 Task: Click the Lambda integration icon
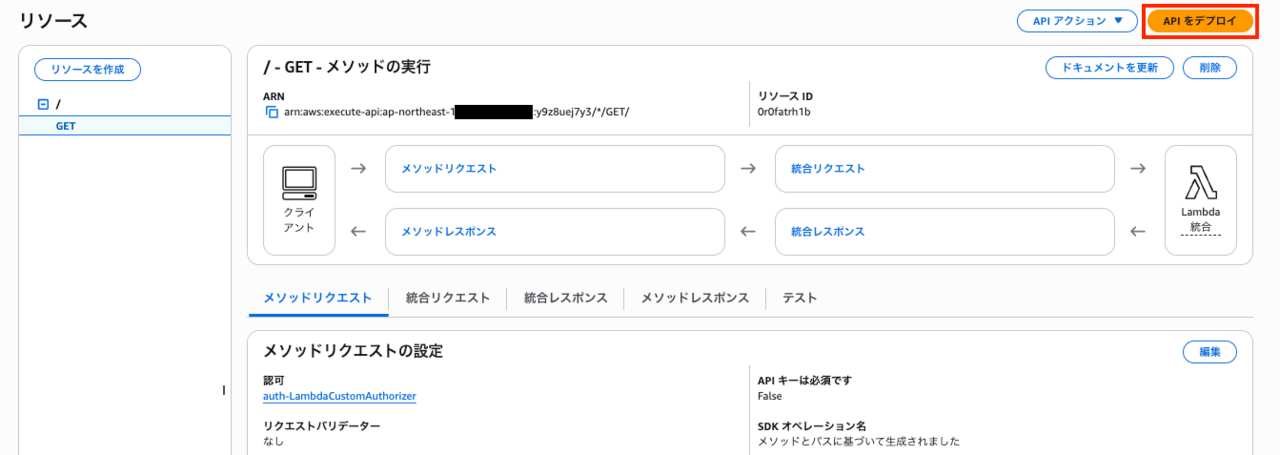pyautogui.click(x=1200, y=183)
